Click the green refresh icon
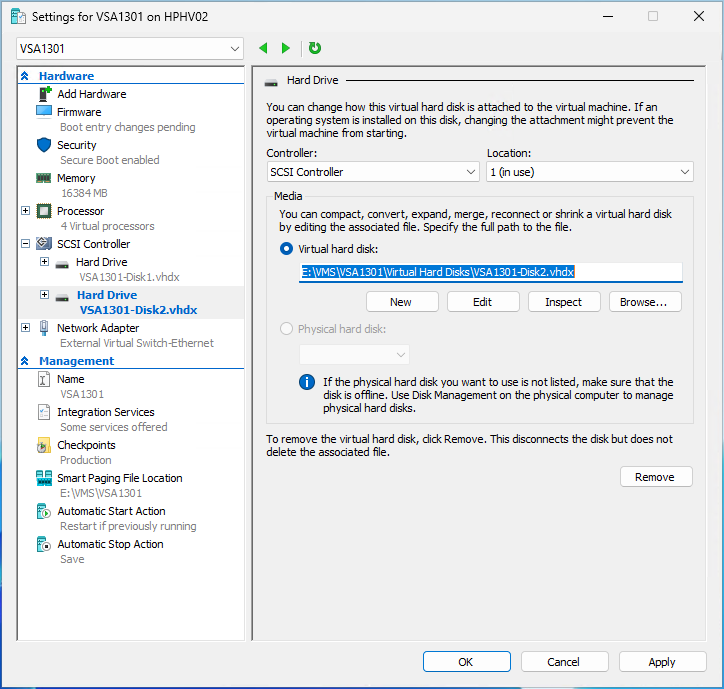This screenshot has width=724, height=689. click(315, 48)
